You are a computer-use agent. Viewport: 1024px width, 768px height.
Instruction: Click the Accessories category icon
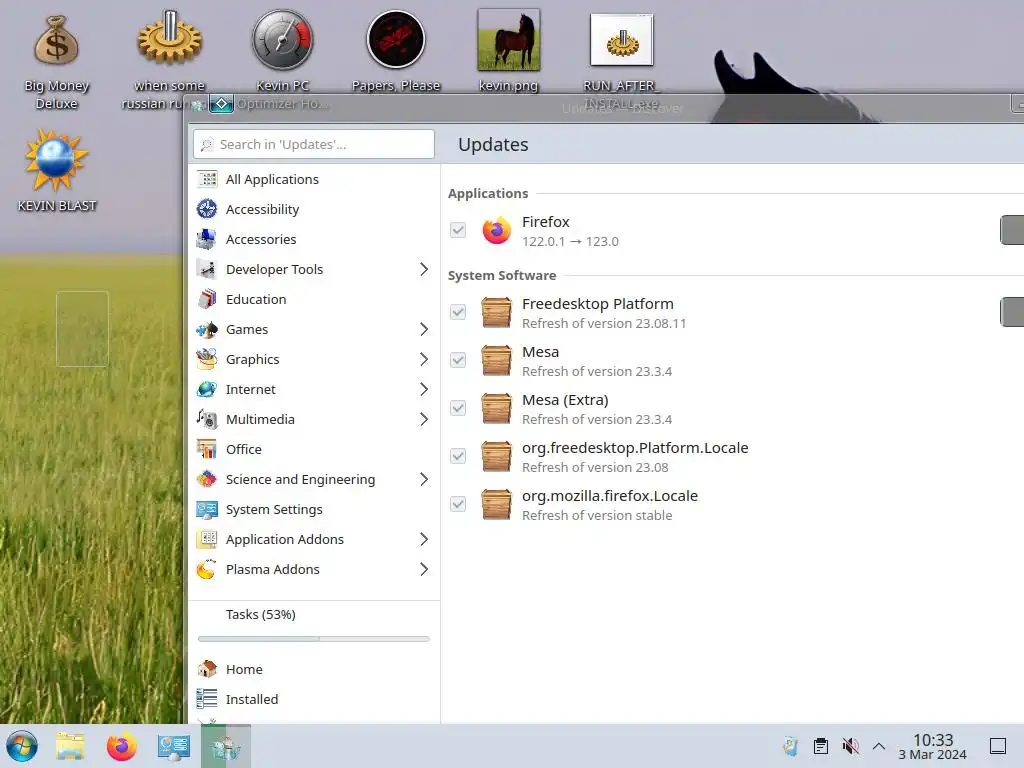(x=207, y=239)
